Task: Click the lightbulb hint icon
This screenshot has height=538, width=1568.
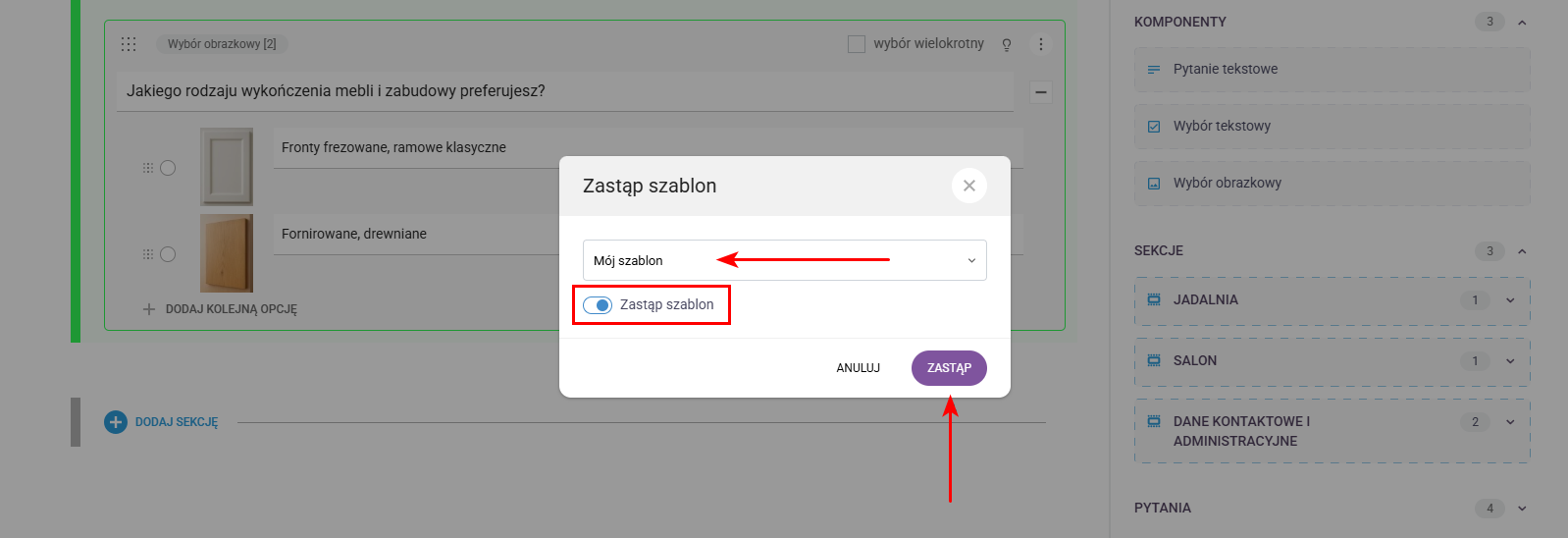Action: point(1007,44)
